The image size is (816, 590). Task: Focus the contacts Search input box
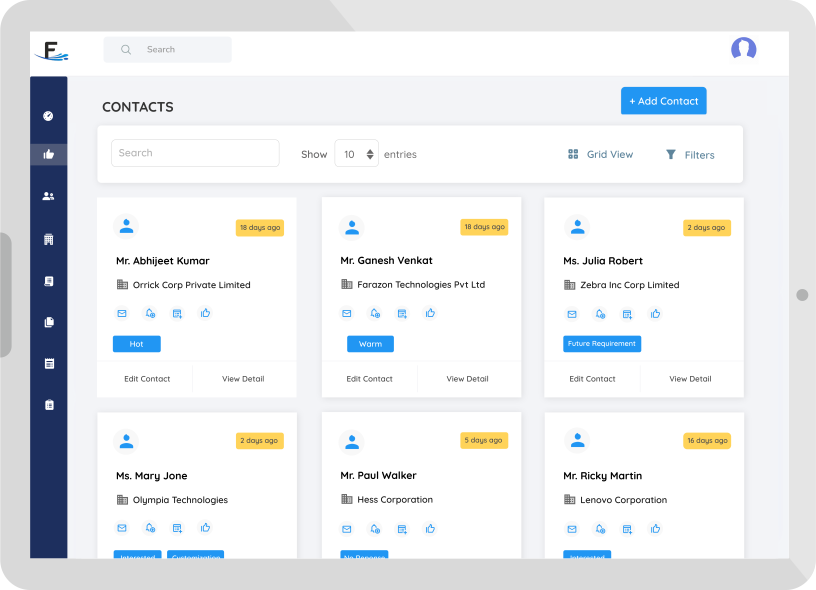tap(195, 153)
